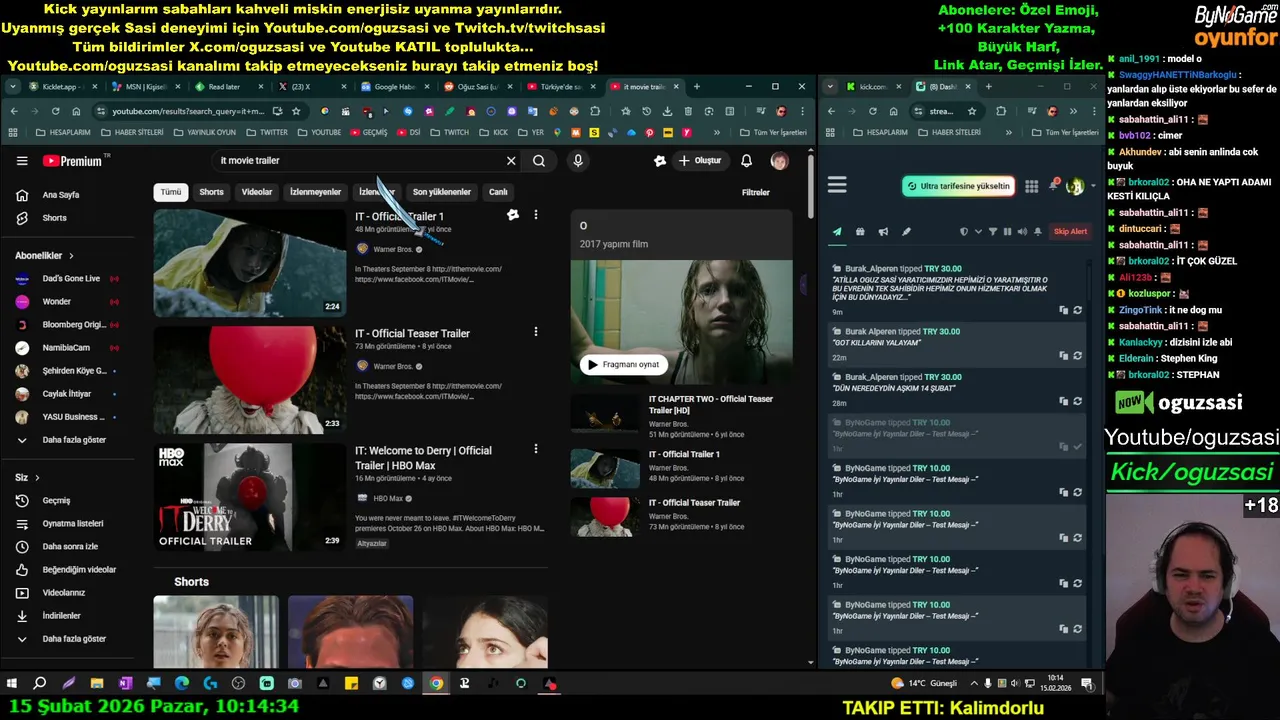Select the Videolar filter chip
The width and height of the screenshot is (1280, 720).
point(257,192)
